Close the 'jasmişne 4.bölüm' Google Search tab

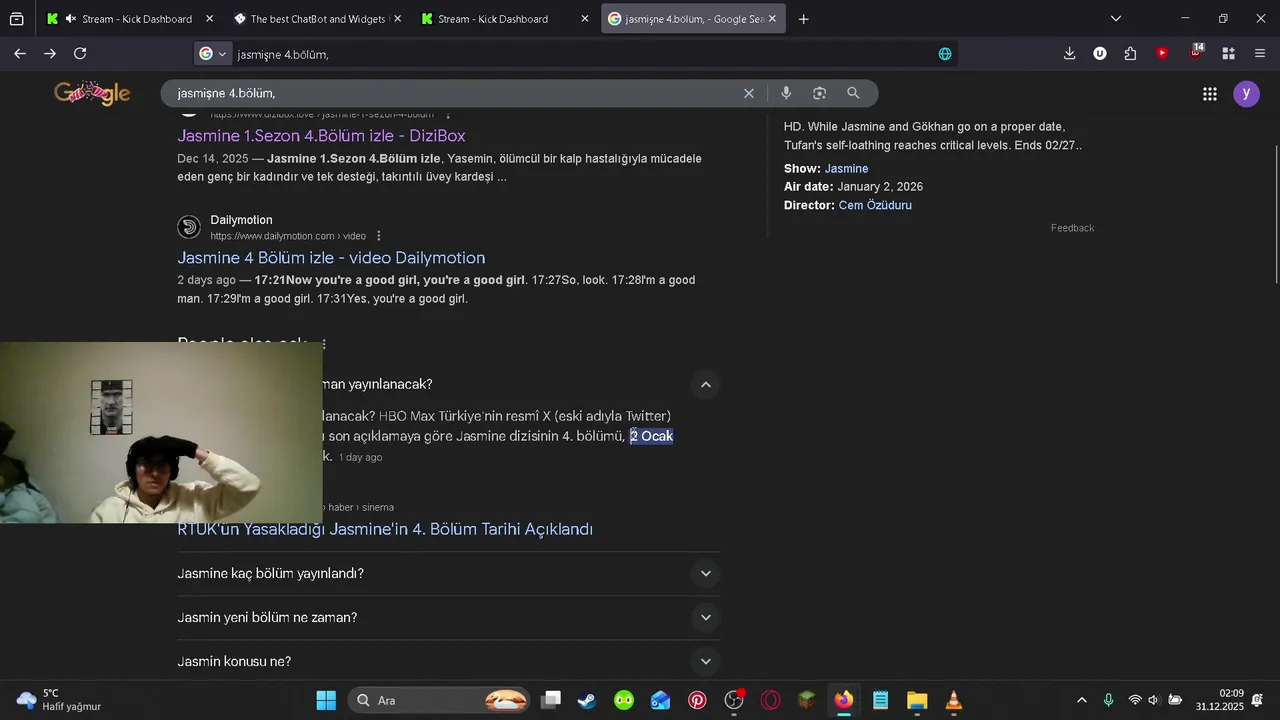(772, 19)
